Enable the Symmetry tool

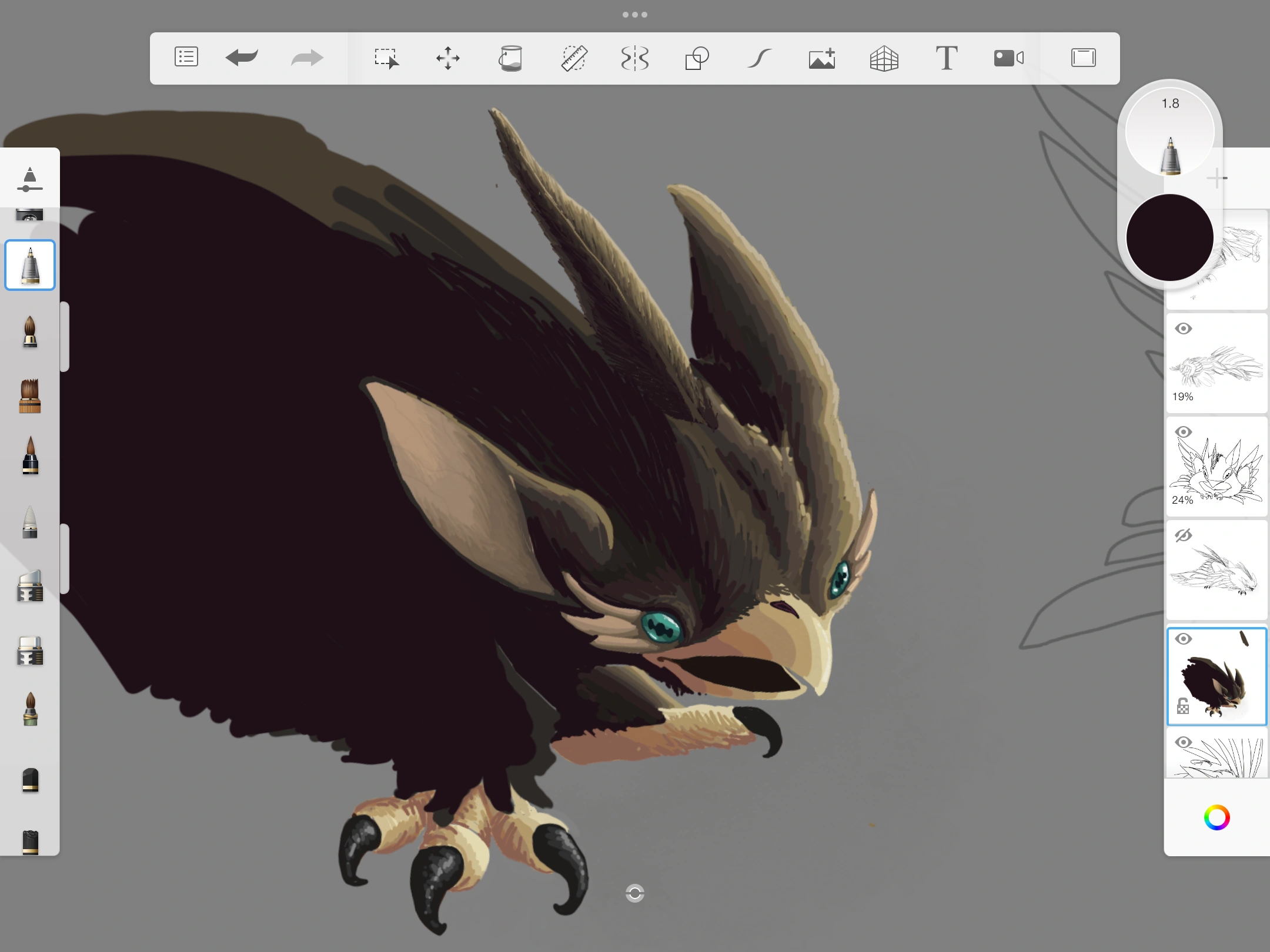[x=636, y=58]
